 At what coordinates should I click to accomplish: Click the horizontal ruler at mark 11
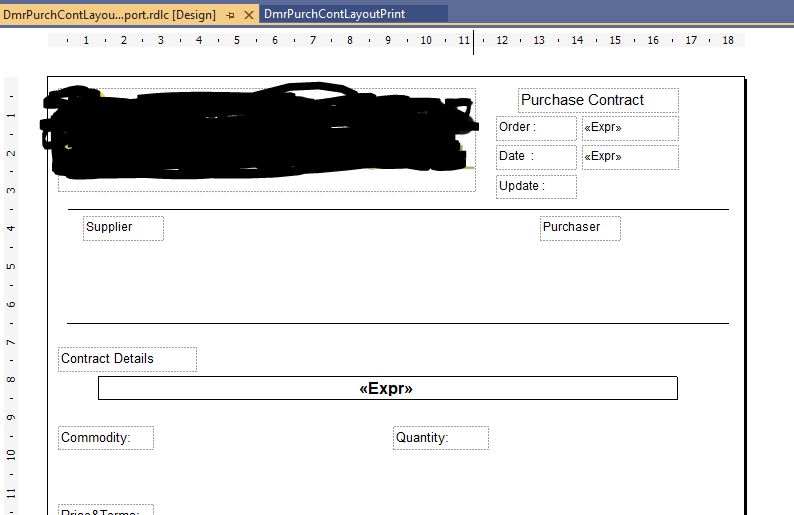tap(463, 40)
